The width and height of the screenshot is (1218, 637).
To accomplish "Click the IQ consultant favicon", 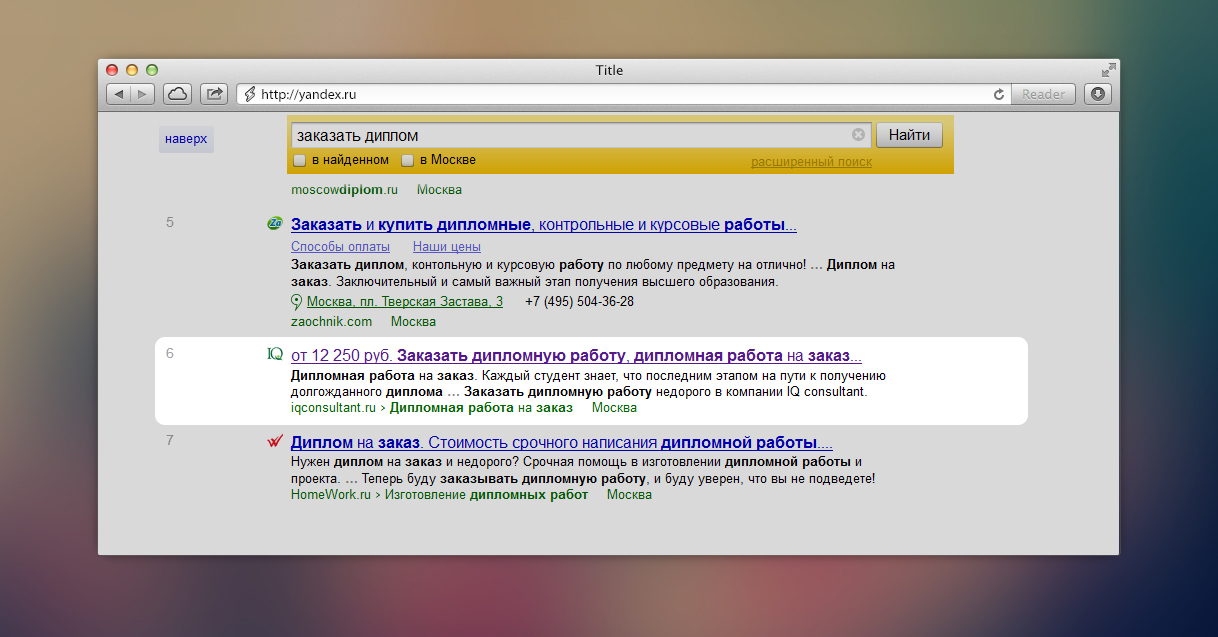I will point(275,353).
